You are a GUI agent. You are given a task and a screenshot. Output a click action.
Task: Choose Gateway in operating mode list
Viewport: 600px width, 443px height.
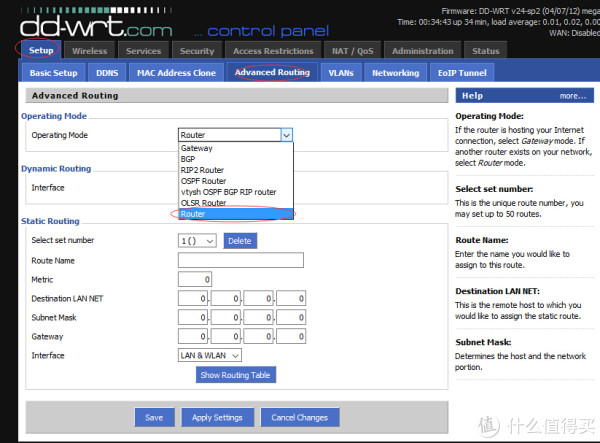click(x=236, y=148)
